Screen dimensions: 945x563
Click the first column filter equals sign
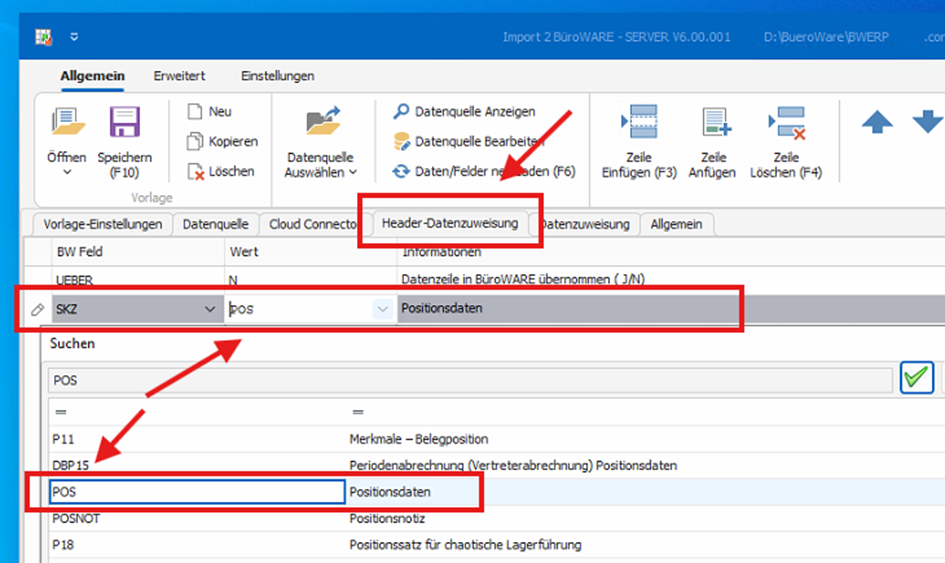[x=61, y=412]
